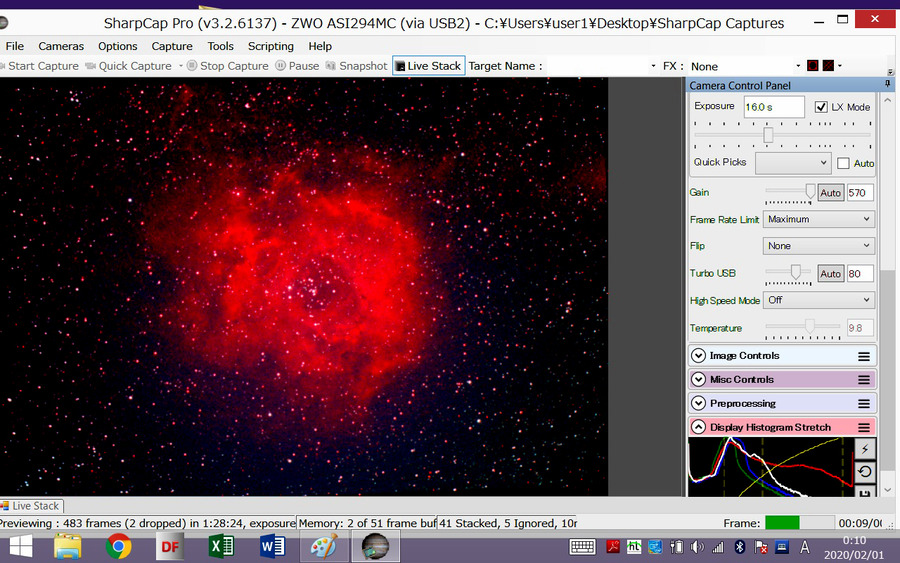900x563 pixels.
Task: Click the Turbo USB Auto button
Action: point(830,274)
